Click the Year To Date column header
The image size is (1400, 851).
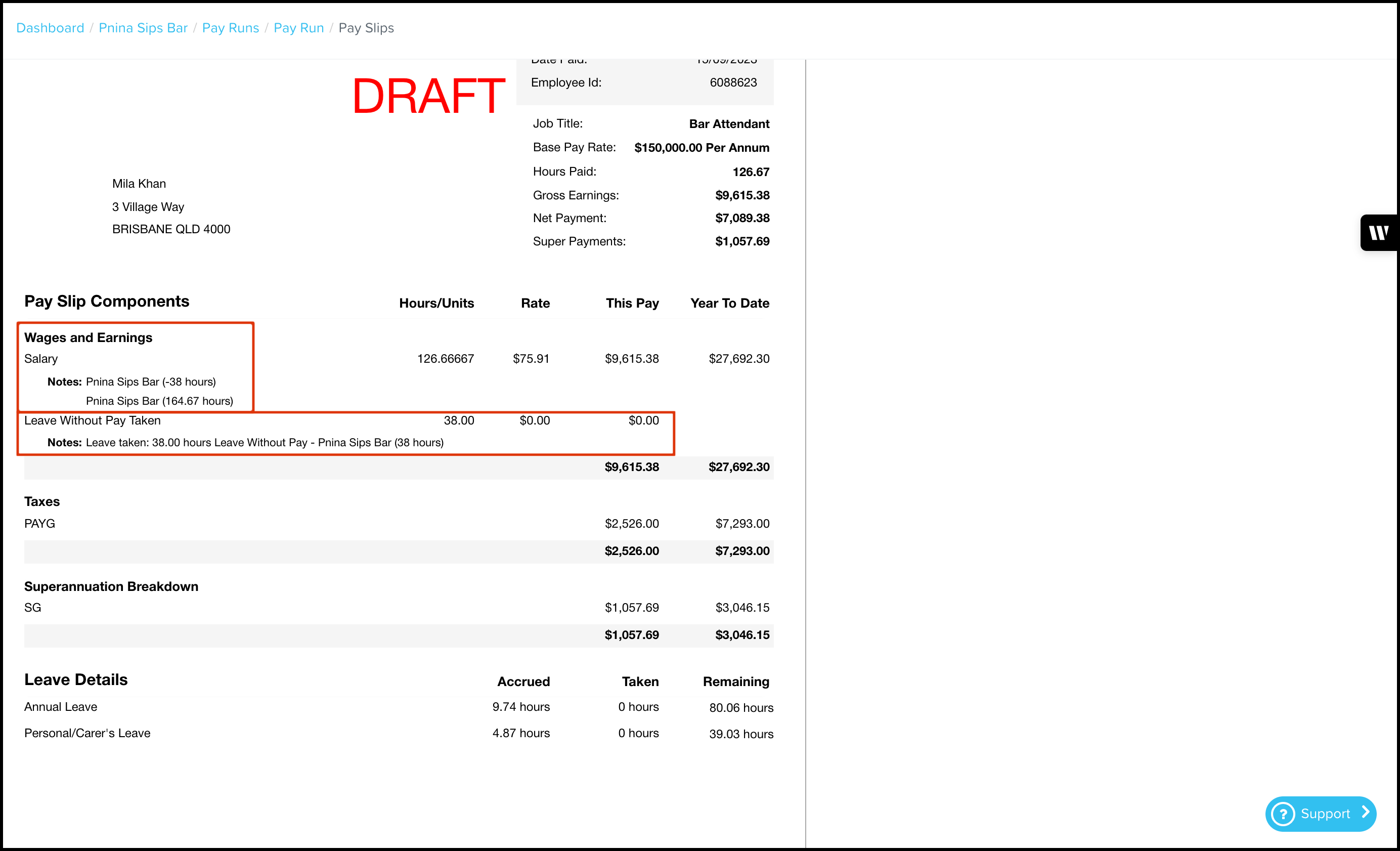point(729,303)
